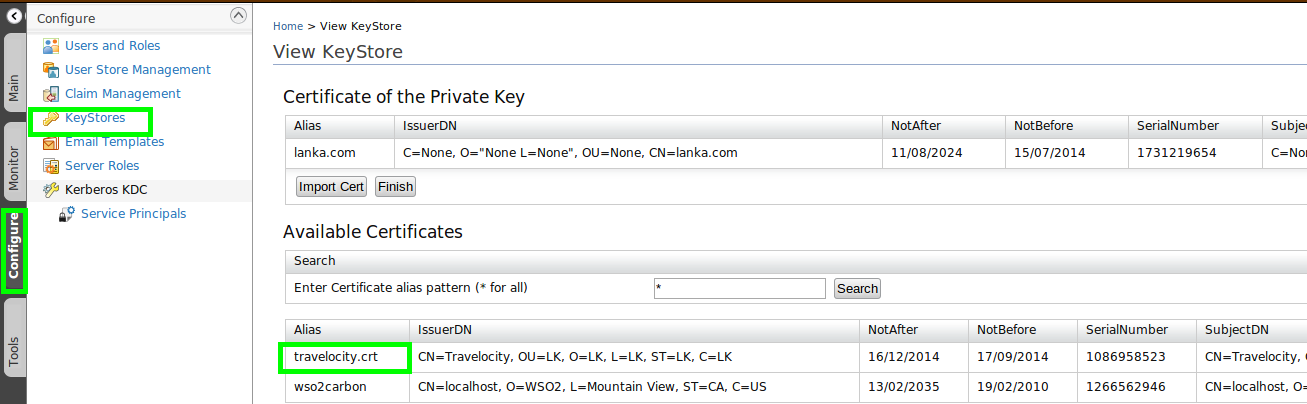
Task: Click the Kerberos KDC wrench icon
Action: (x=51, y=190)
